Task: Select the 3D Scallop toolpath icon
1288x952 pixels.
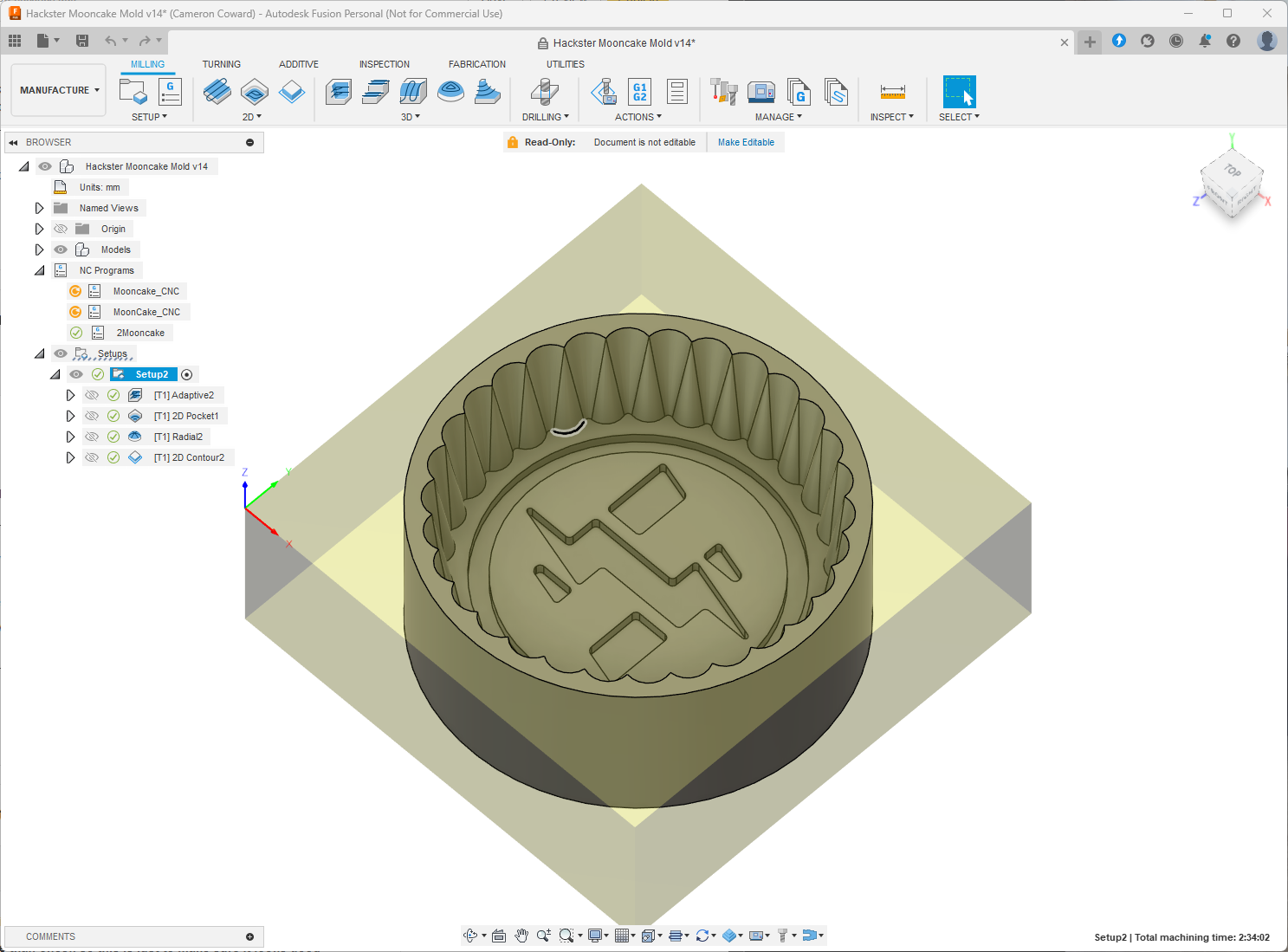Action: [x=488, y=91]
